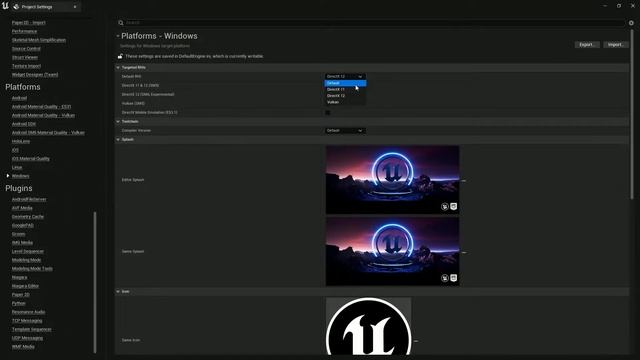Choose Default in the RHI list
Screen dimensions: 640x360
(345, 83)
